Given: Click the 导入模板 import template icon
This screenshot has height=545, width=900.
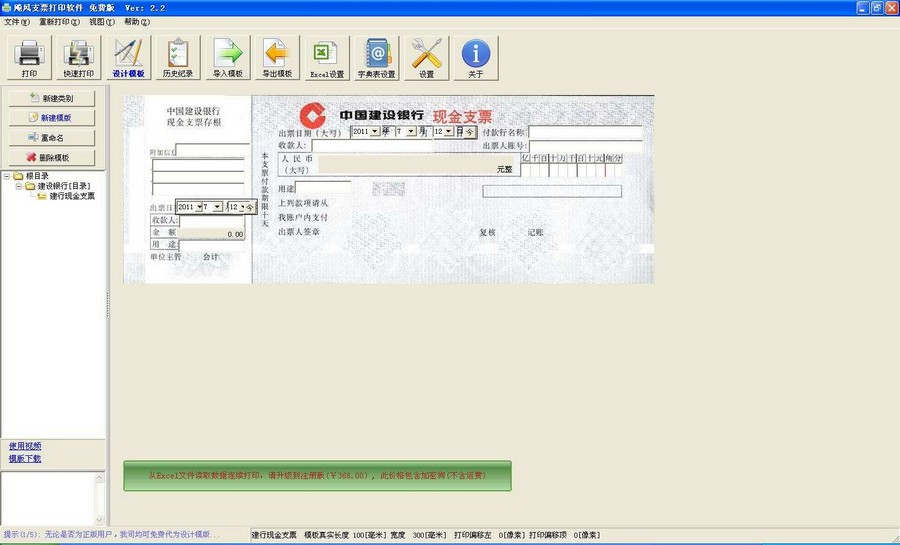Looking at the screenshot, I should click(x=228, y=57).
